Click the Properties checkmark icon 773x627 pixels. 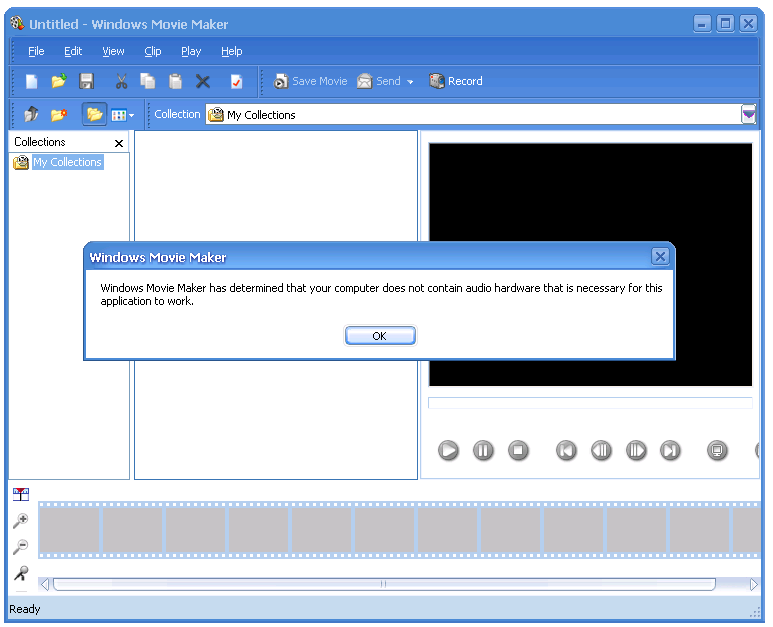point(237,81)
